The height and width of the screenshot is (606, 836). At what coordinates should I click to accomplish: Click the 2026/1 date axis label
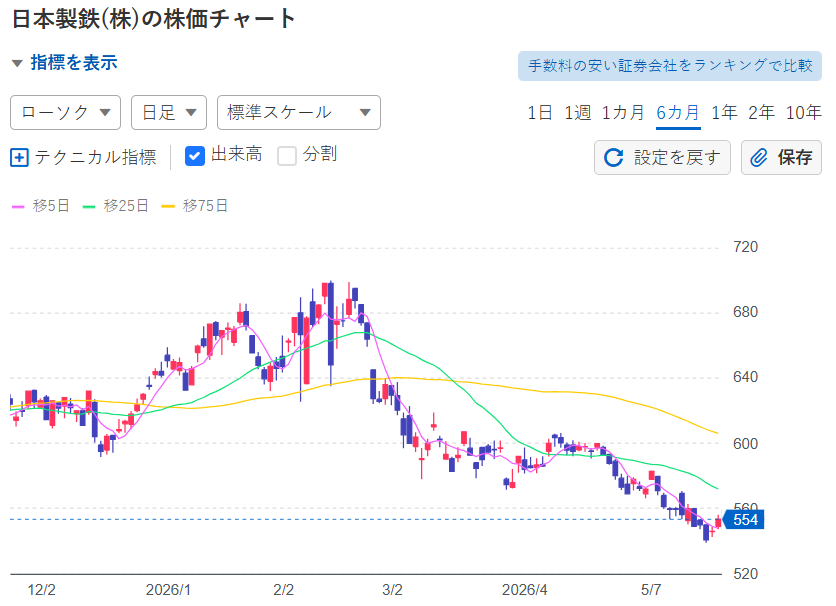pos(168,590)
